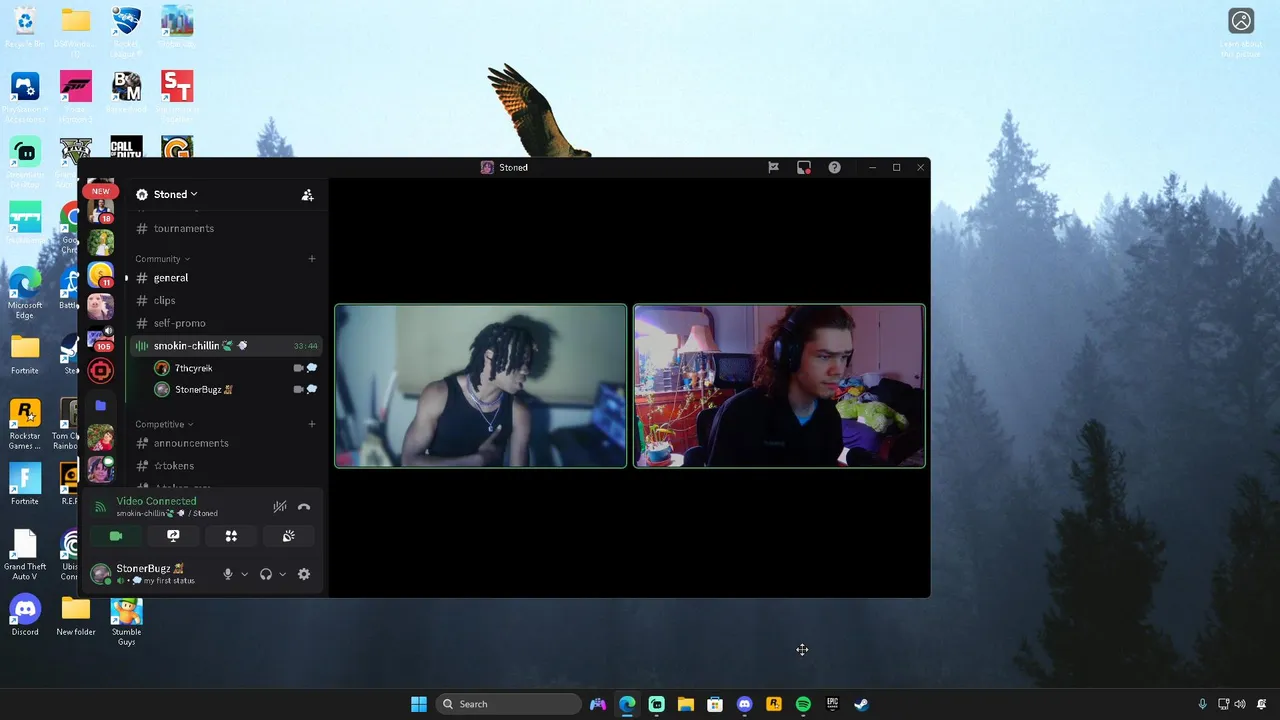Screen dimensions: 1280x720
Task: Open Microsoft Store from the taskbar
Action: pos(715,704)
